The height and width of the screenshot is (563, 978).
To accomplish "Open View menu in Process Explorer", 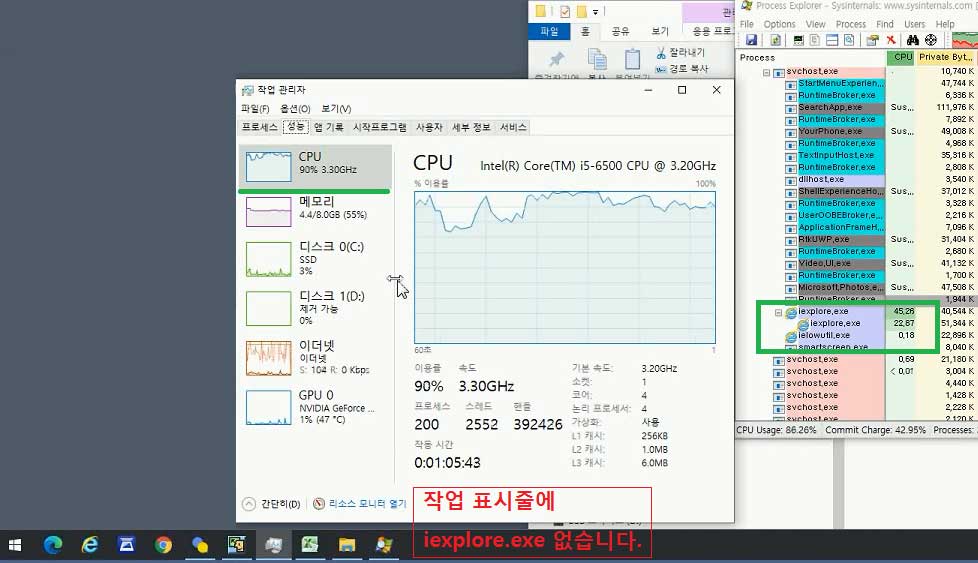I will 815,24.
